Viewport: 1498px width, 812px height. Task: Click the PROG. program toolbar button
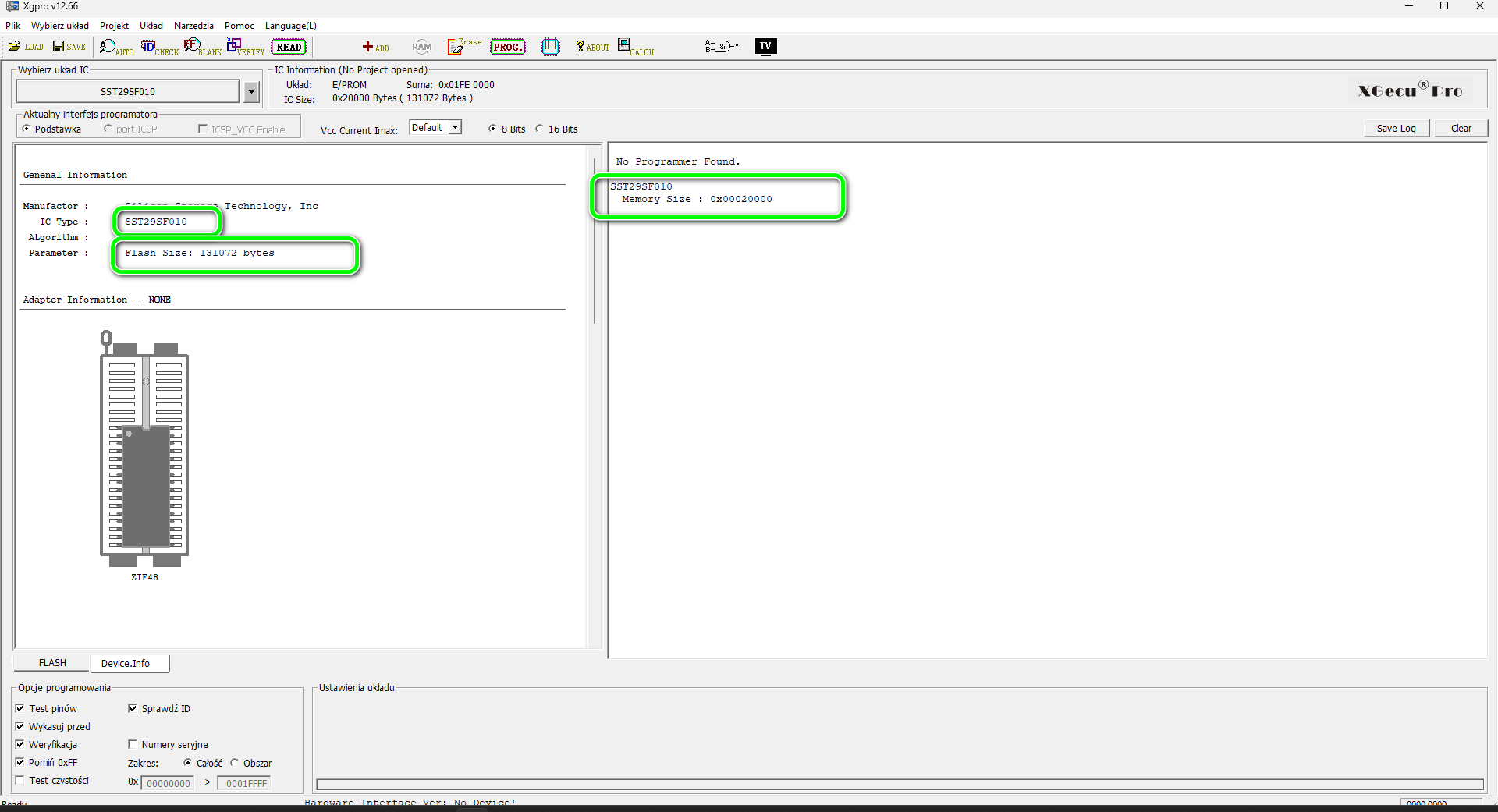(x=507, y=47)
